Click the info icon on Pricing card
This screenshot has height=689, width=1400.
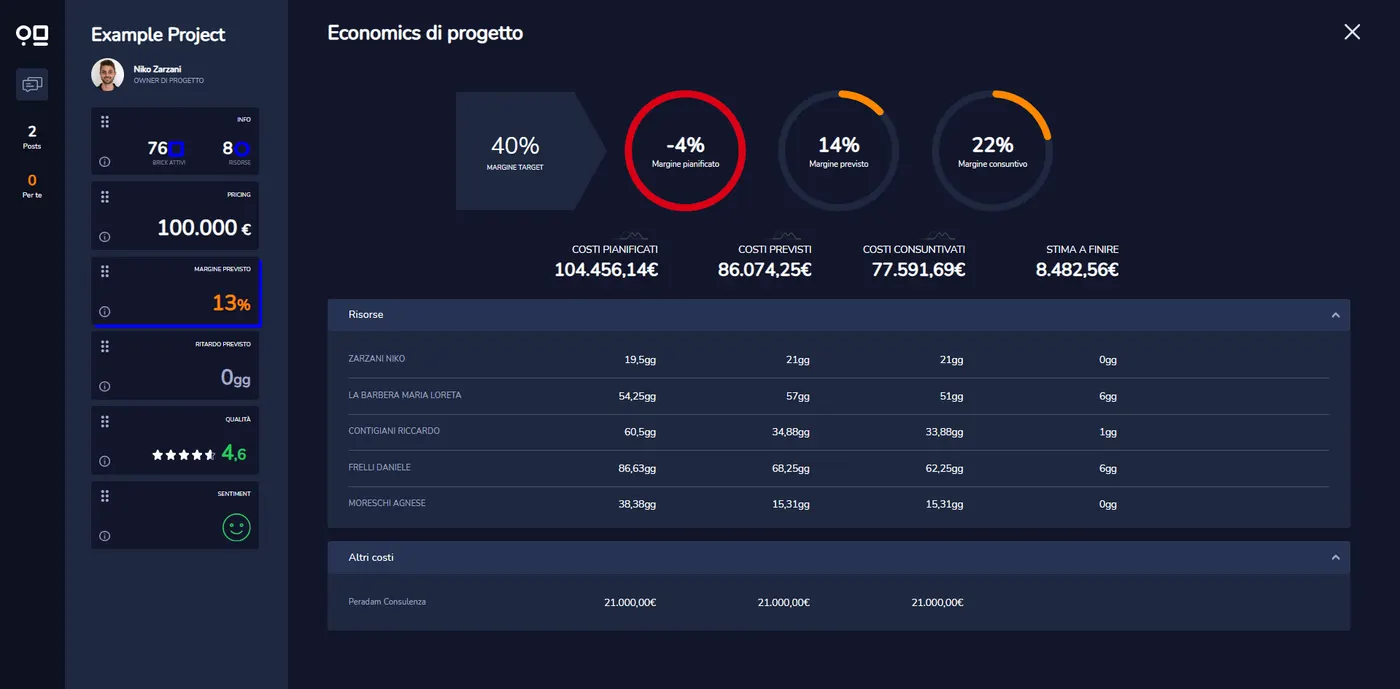(105, 237)
